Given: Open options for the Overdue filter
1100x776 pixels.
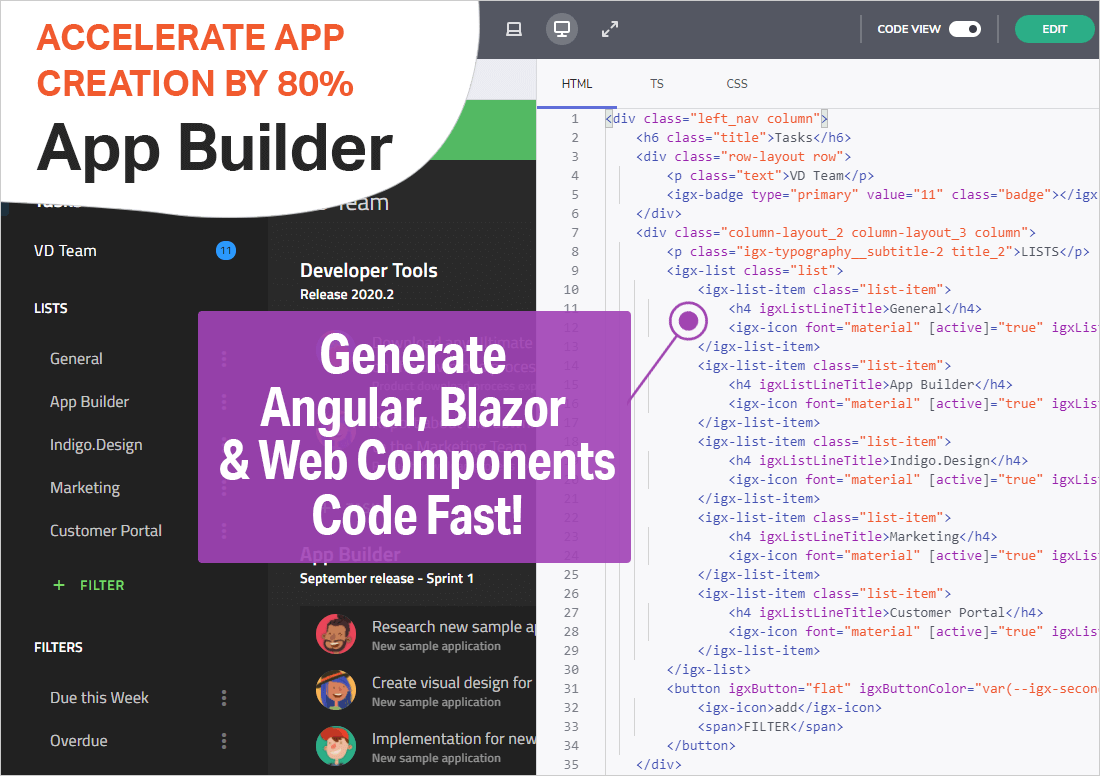Looking at the screenshot, I should [x=224, y=740].
